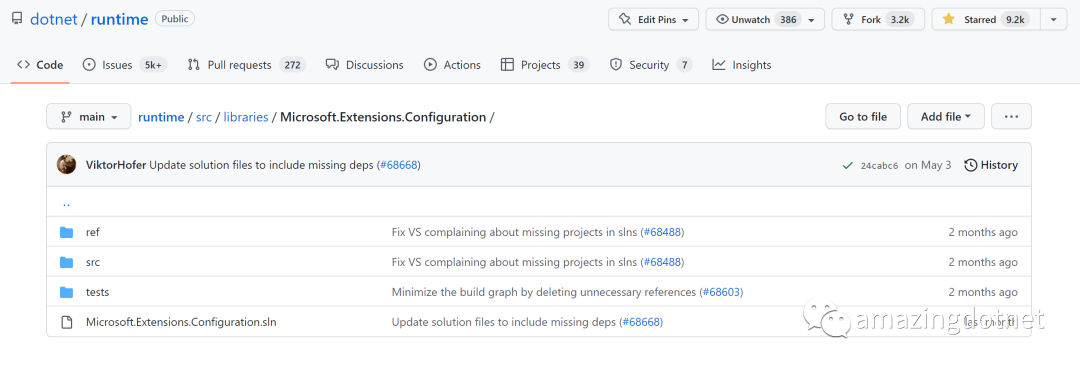Open tests row commit message about build graph

click(x=544, y=292)
